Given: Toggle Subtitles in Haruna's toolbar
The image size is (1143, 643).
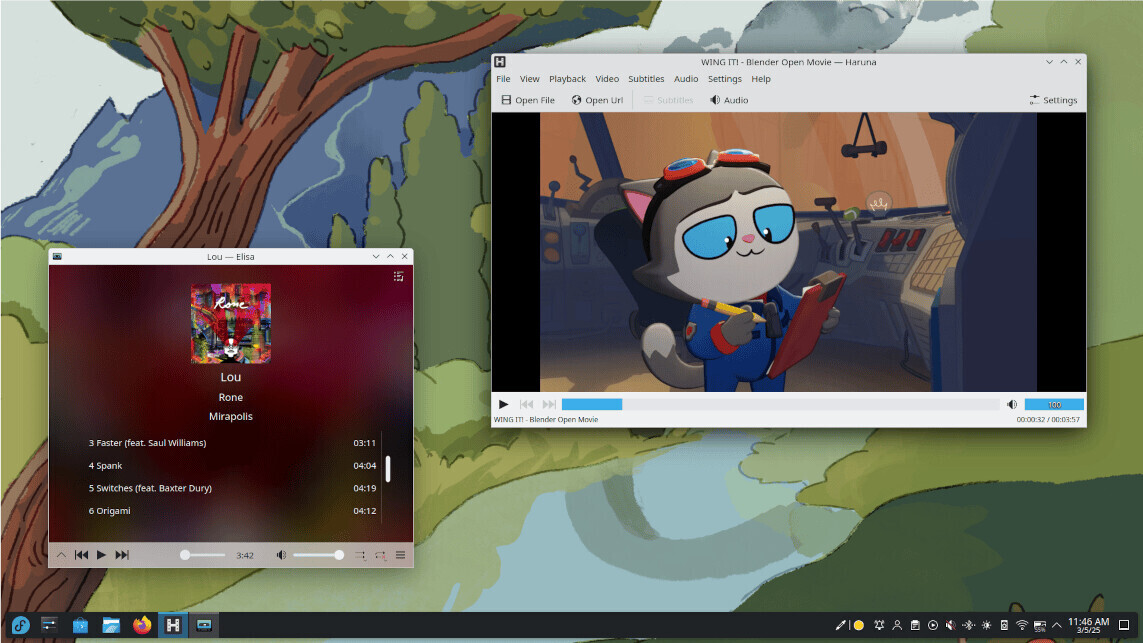Looking at the screenshot, I should pos(667,100).
